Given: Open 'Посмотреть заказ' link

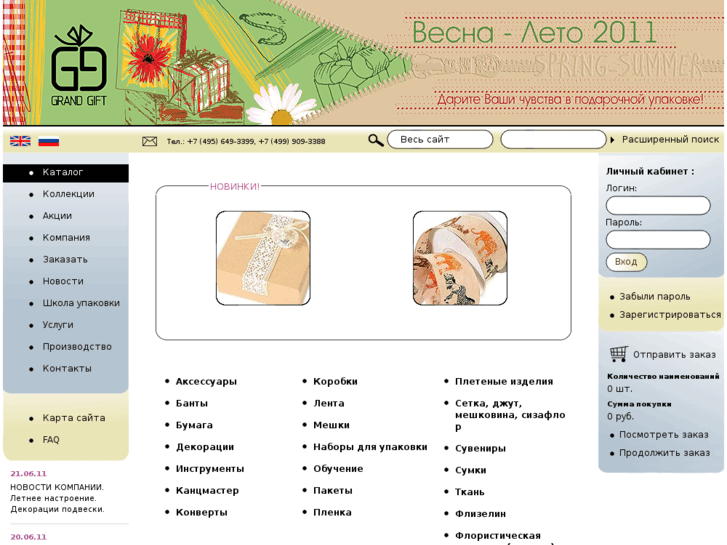Looking at the screenshot, I should (x=664, y=435).
